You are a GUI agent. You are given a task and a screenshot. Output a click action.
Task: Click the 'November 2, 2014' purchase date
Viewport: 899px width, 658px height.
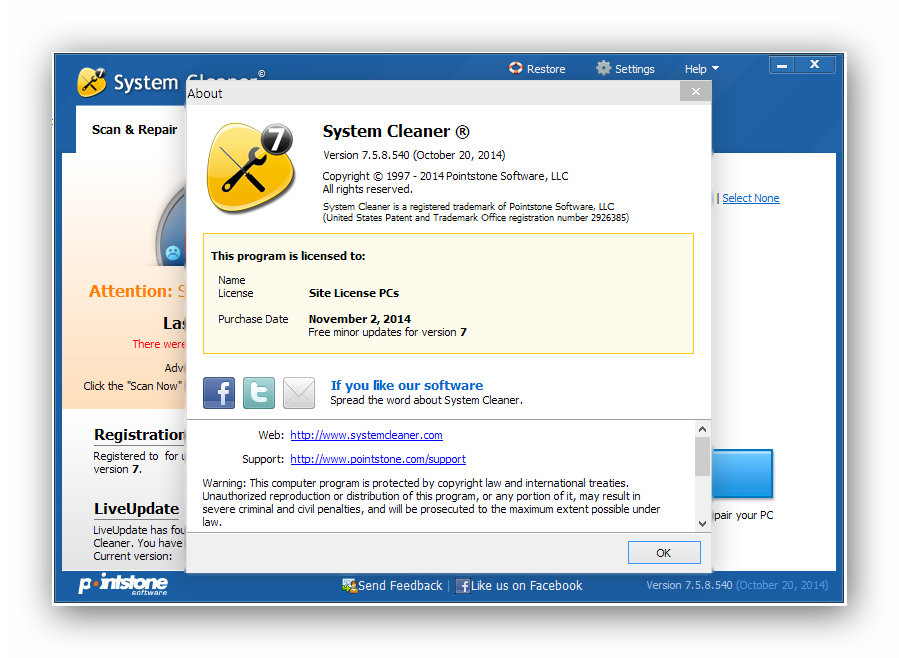pyautogui.click(x=359, y=319)
